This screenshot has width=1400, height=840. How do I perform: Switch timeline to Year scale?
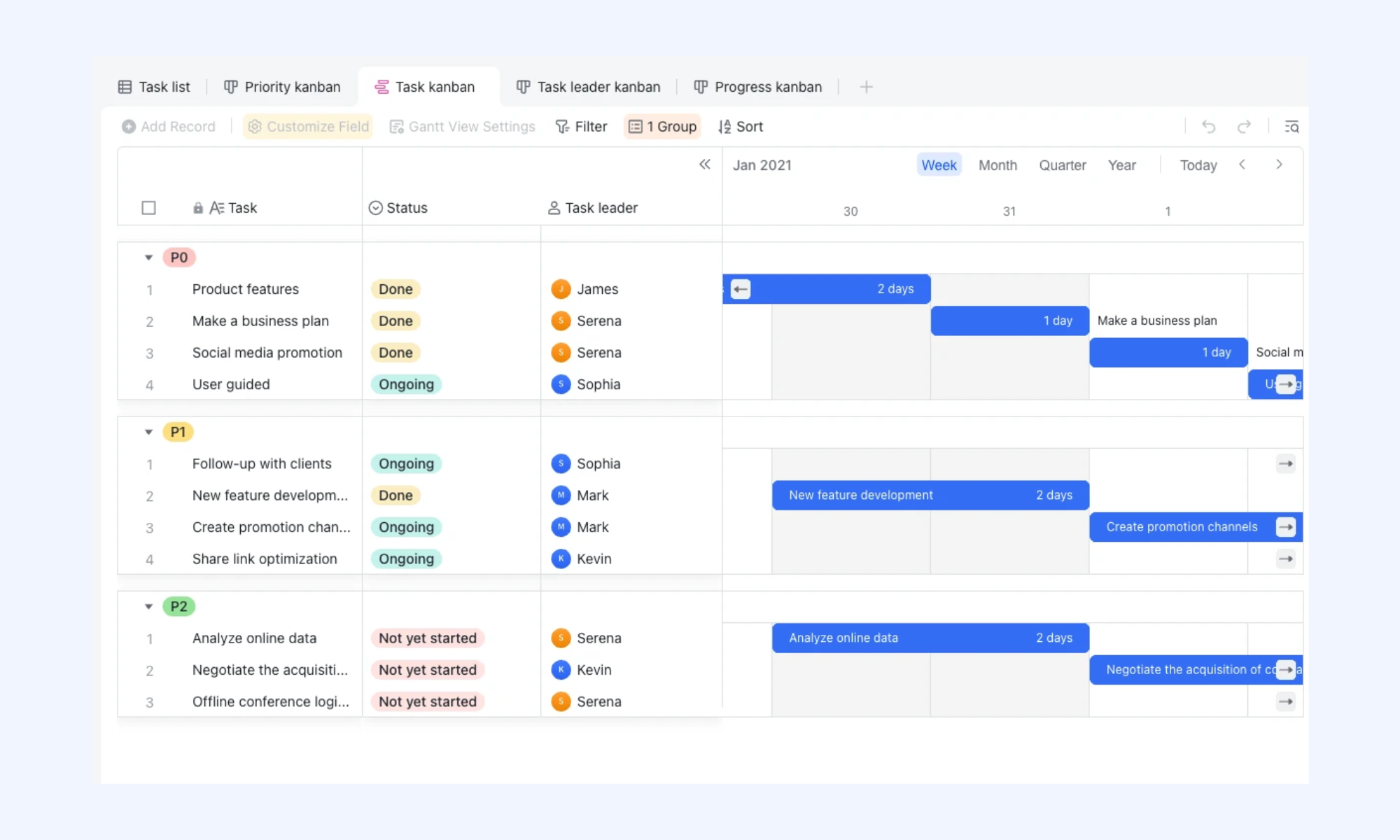(1121, 165)
